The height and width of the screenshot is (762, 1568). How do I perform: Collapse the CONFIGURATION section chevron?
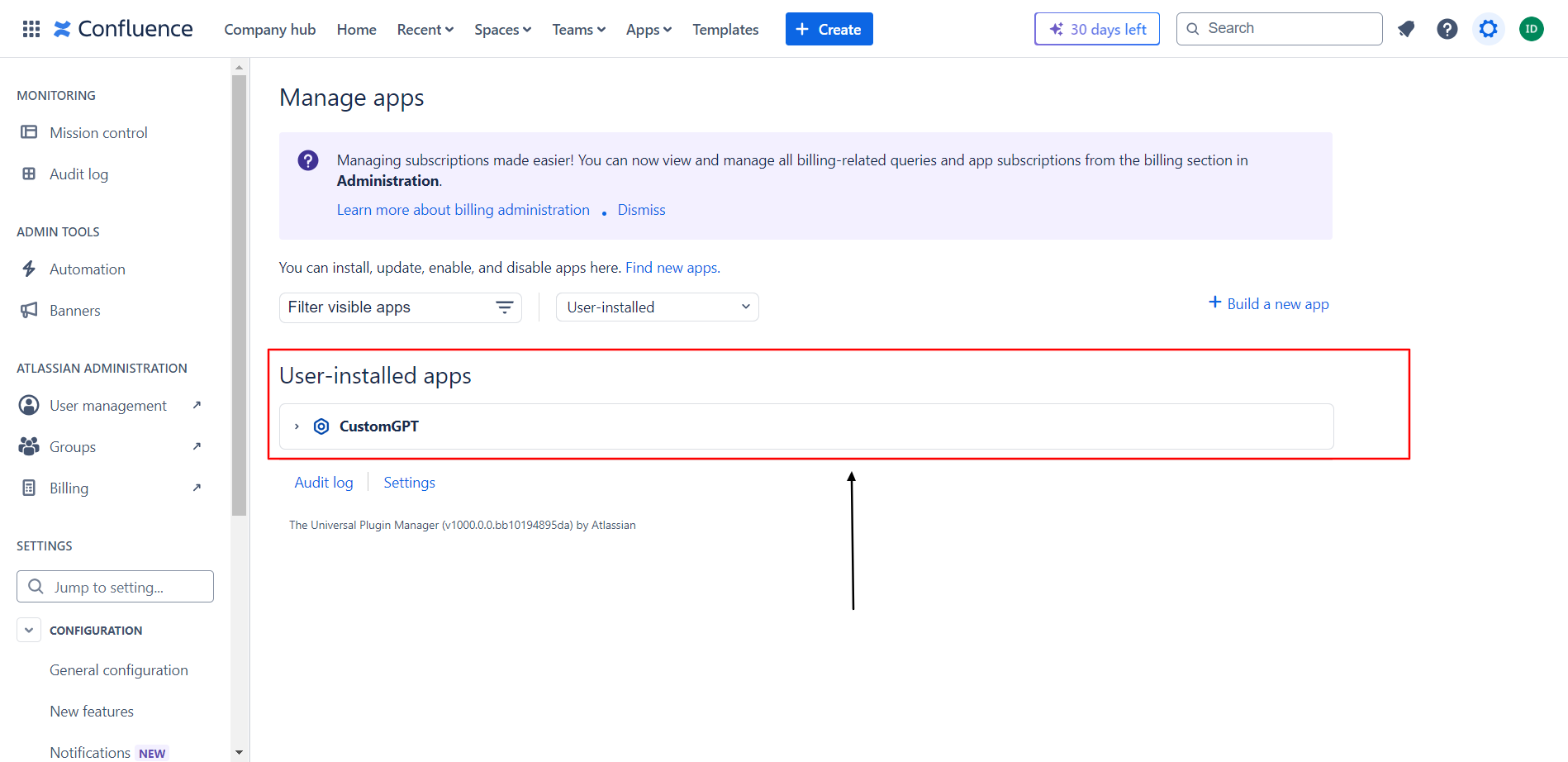29,630
